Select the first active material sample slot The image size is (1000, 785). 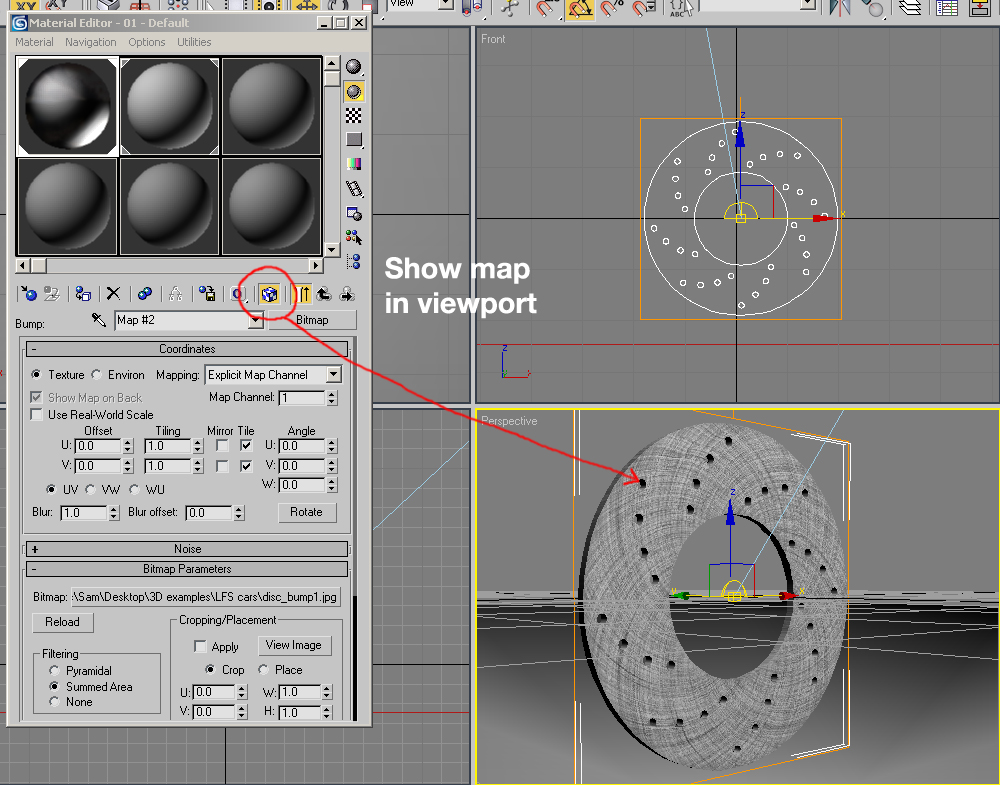point(67,106)
